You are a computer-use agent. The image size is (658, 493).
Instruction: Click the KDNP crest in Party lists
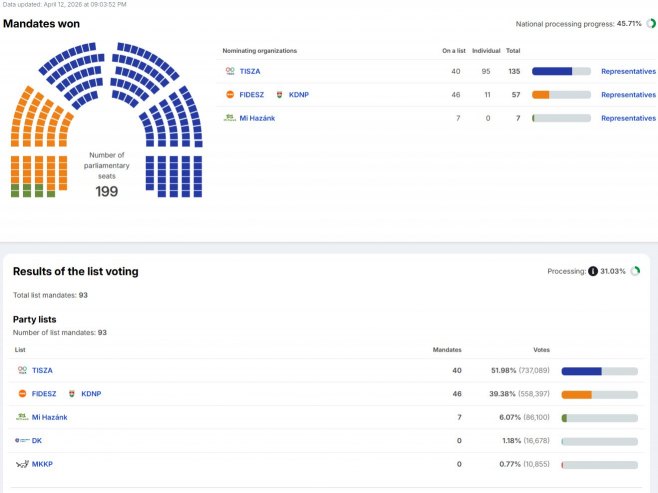tap(71, 394)
